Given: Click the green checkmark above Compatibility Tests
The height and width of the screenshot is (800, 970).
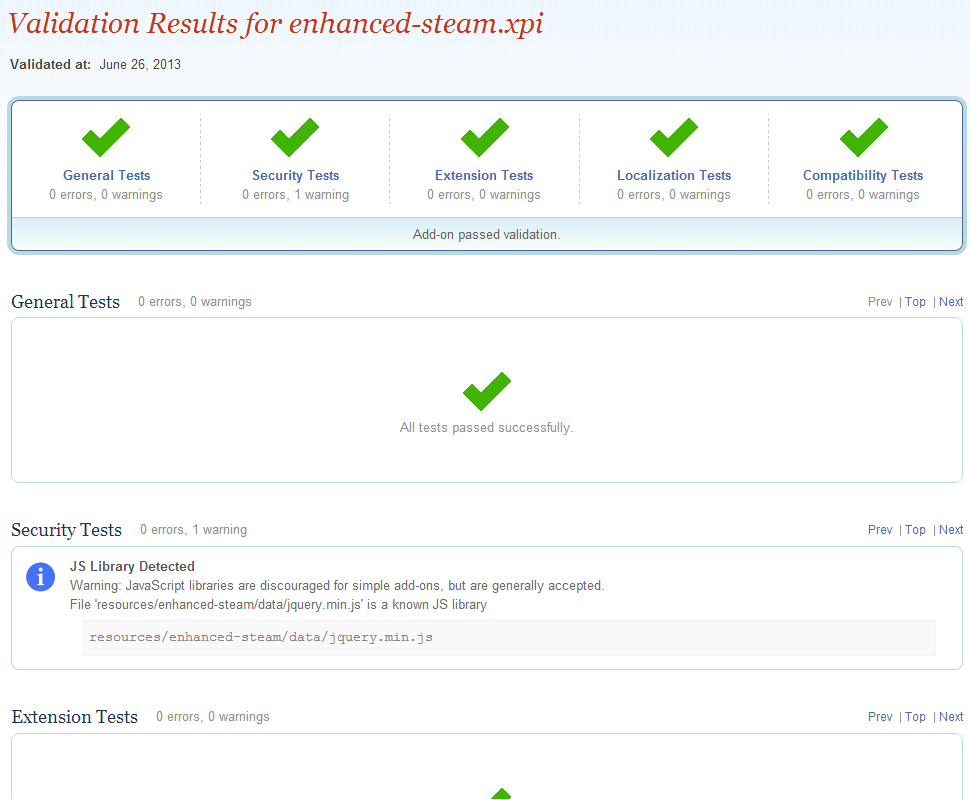Looking at the screenshot, I should point(864,137).
